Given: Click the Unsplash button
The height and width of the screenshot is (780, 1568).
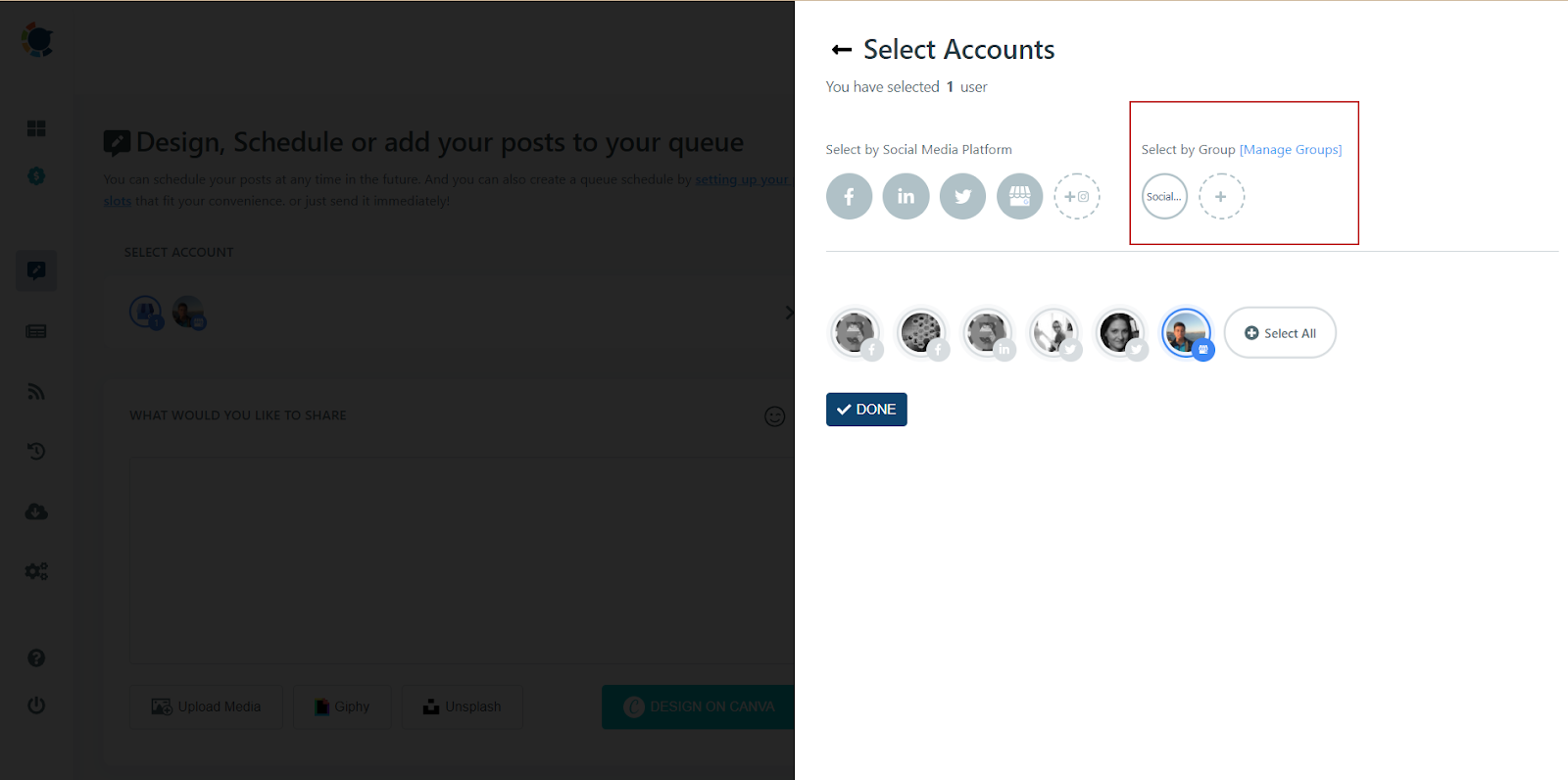Looking at the screenshot, I should [x=462, y=707].
